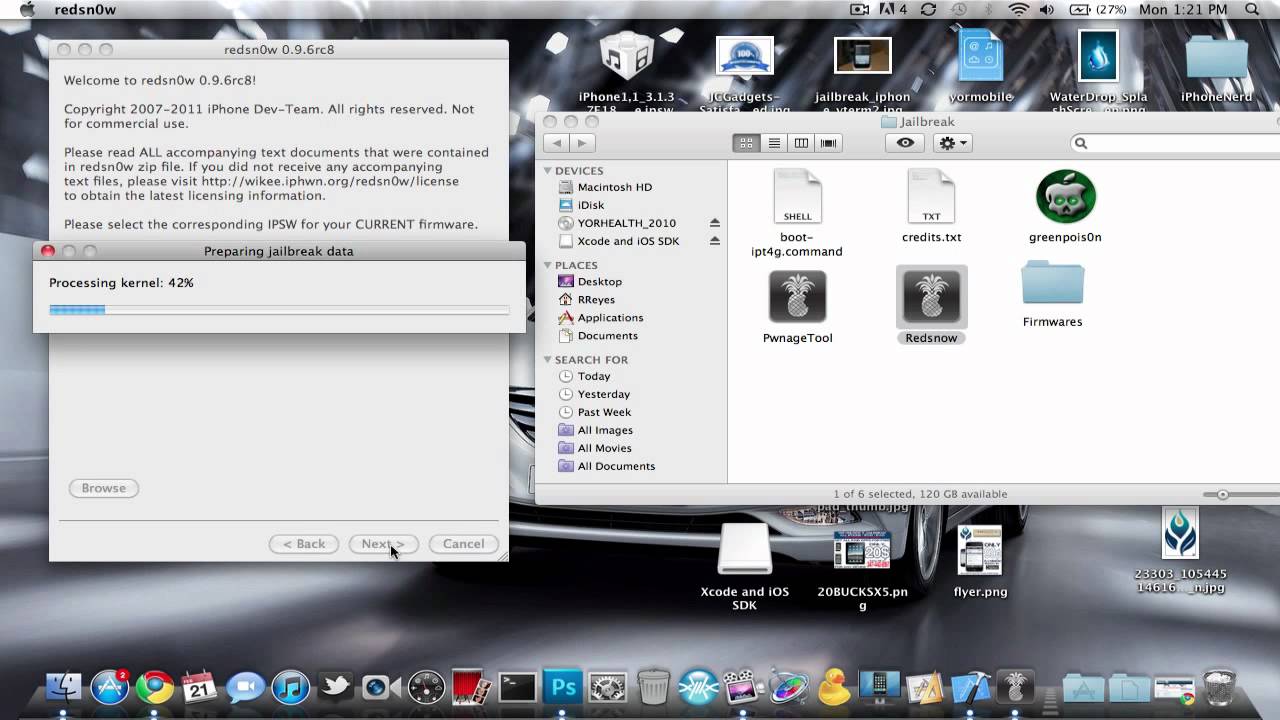This screenshot has height=720, width=1280.
Task: Switch Finder to Cover Flow view
Action: 828,143
